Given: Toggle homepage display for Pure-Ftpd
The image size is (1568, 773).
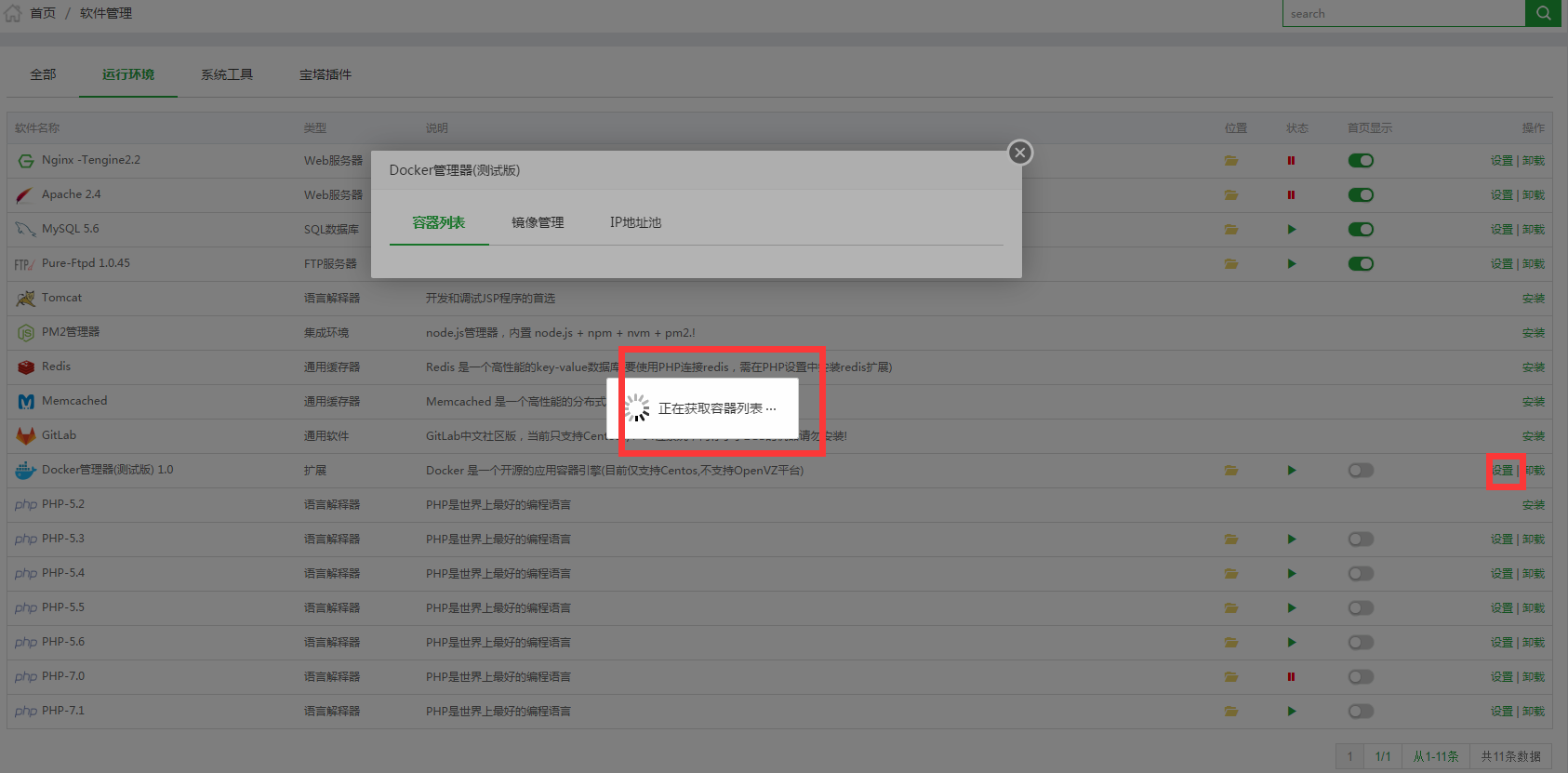Looking at the screenshot, I should pos(1361,264).
